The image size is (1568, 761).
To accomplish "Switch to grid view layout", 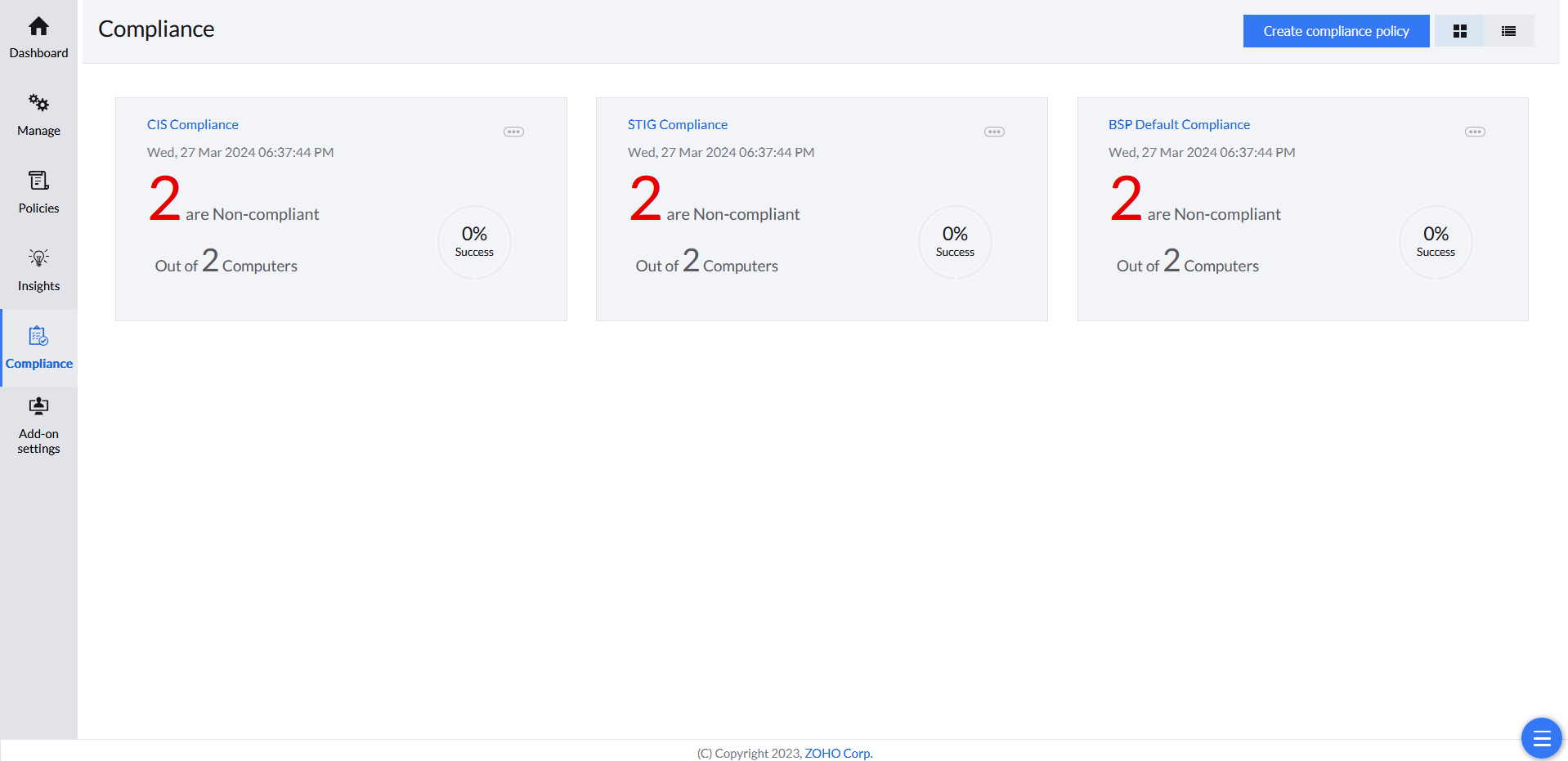I will [x=1459, y=31].
